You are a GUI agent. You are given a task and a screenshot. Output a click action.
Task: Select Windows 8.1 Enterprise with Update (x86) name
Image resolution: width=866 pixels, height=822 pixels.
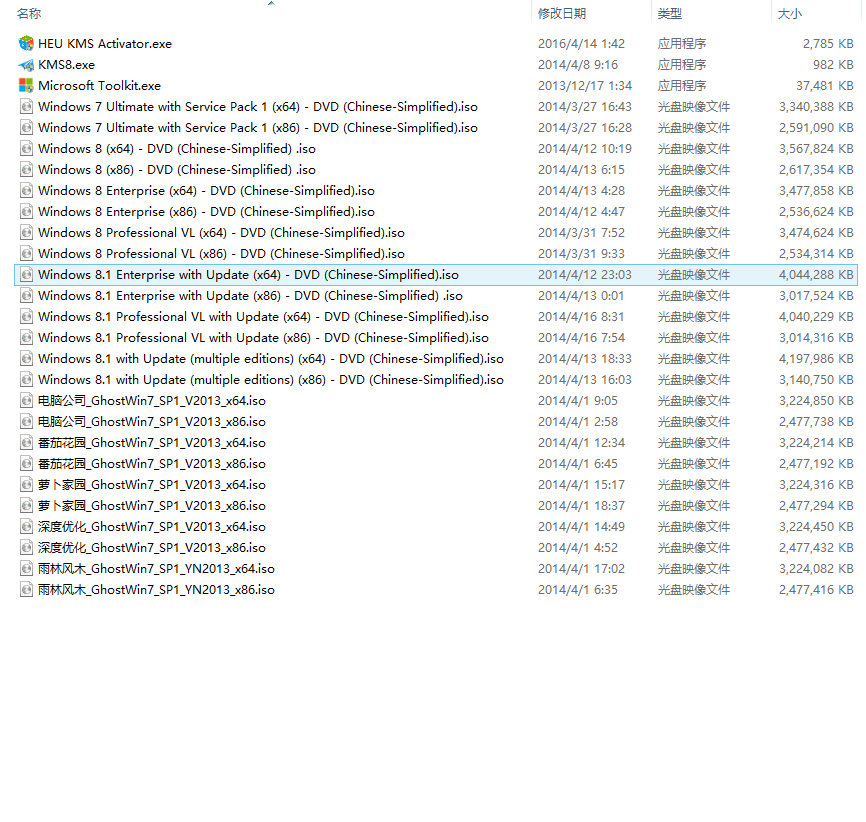[x=250, y=296]
